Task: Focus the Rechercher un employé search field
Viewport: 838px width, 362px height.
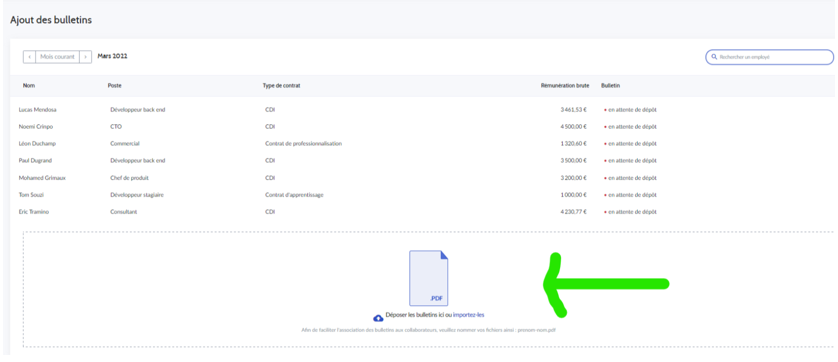Action: (x=770, y=57)
